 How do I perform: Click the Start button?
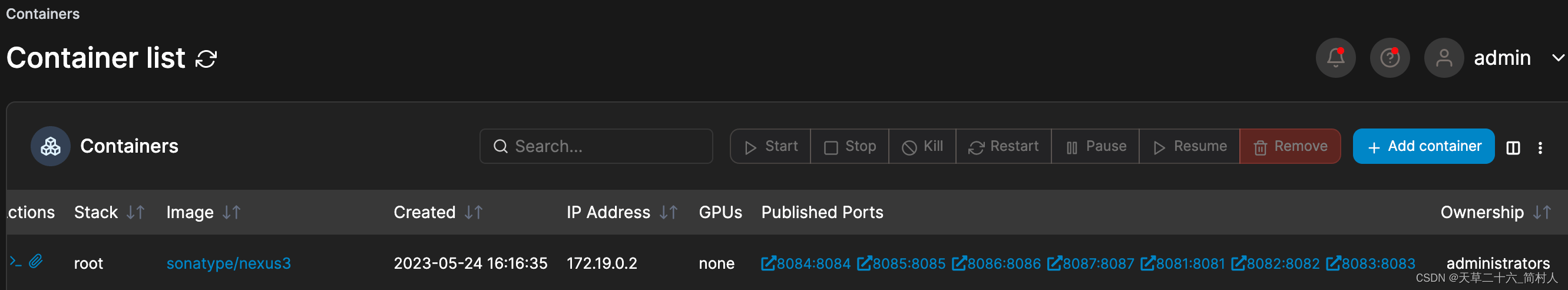(770, 146)
